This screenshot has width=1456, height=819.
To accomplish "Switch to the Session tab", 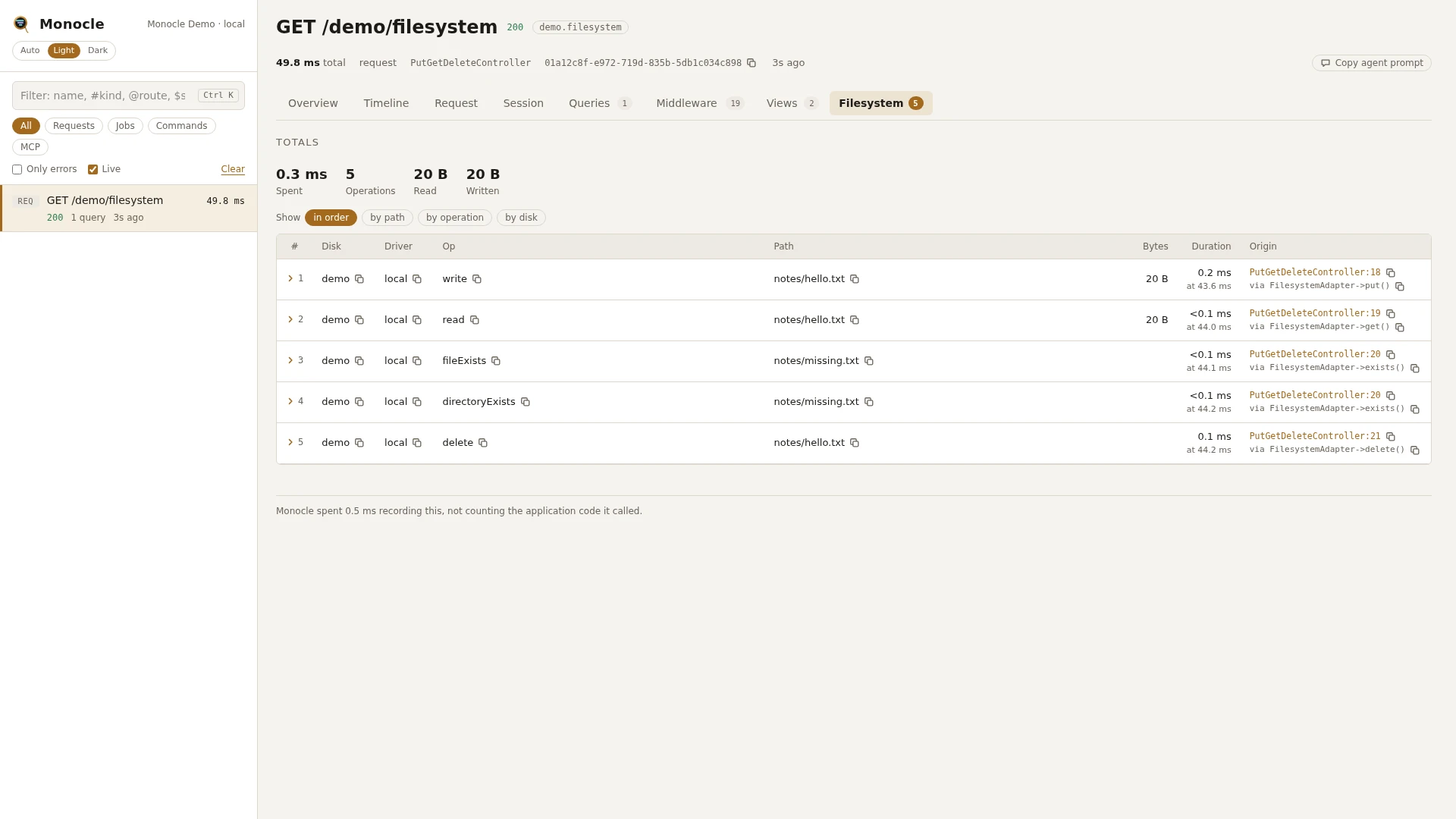I will 523,103.
